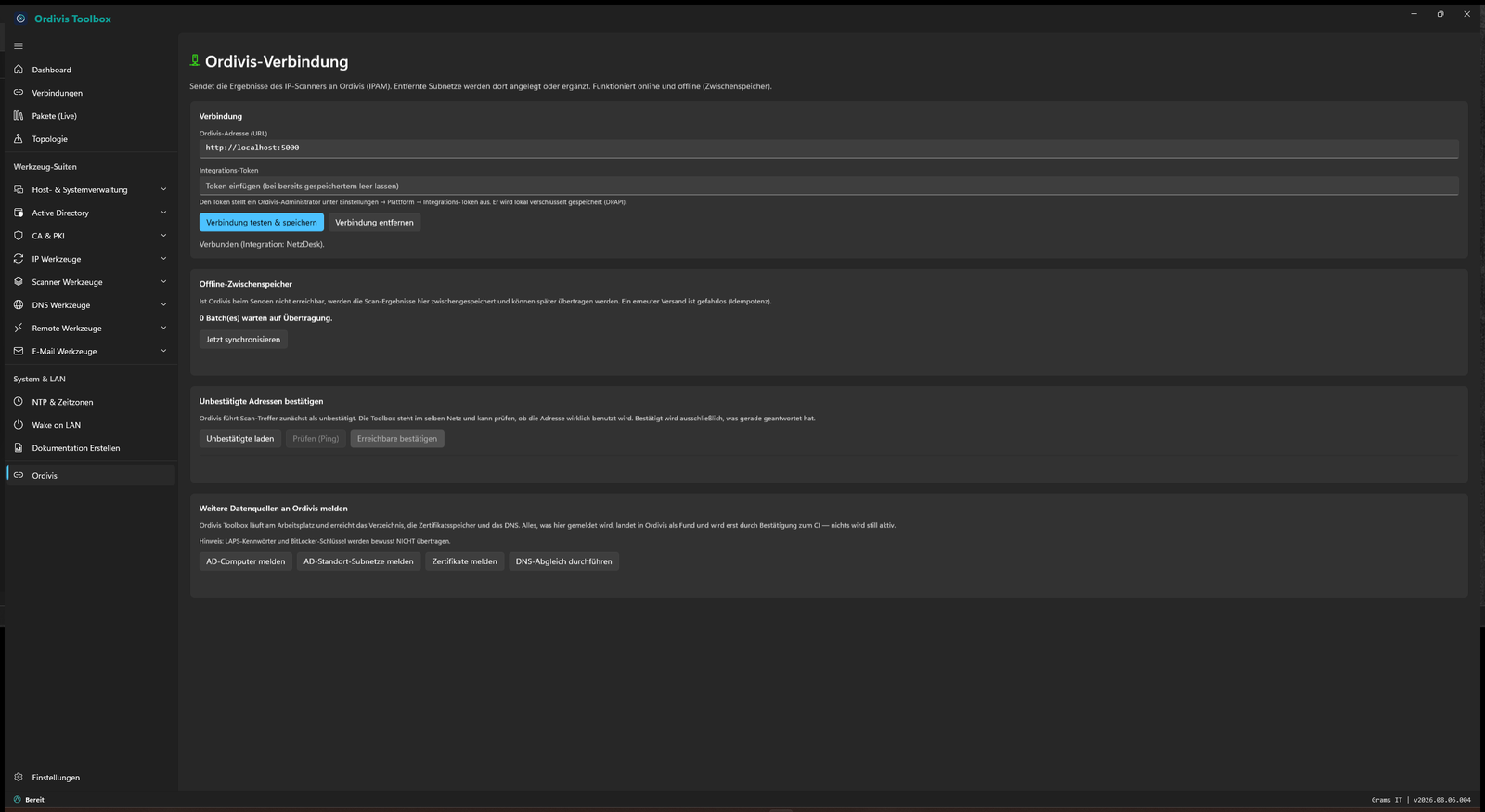The height and width of the screenshot is (812, 1485).
Task: Click the IP Werkzeuge icon
Action: pyautogui.click(x=18, y=259)
